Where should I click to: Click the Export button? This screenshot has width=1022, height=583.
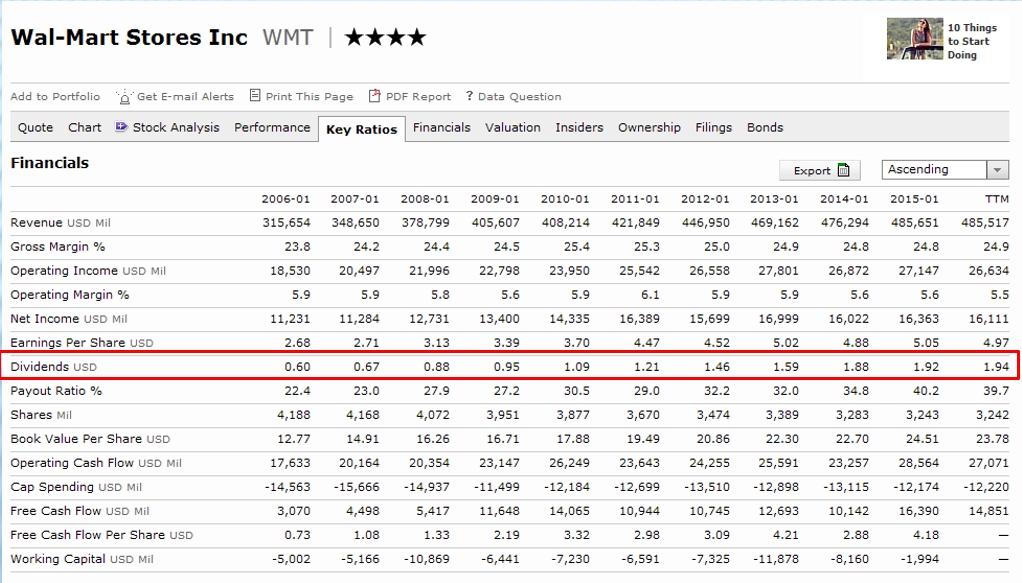(819, 170)
